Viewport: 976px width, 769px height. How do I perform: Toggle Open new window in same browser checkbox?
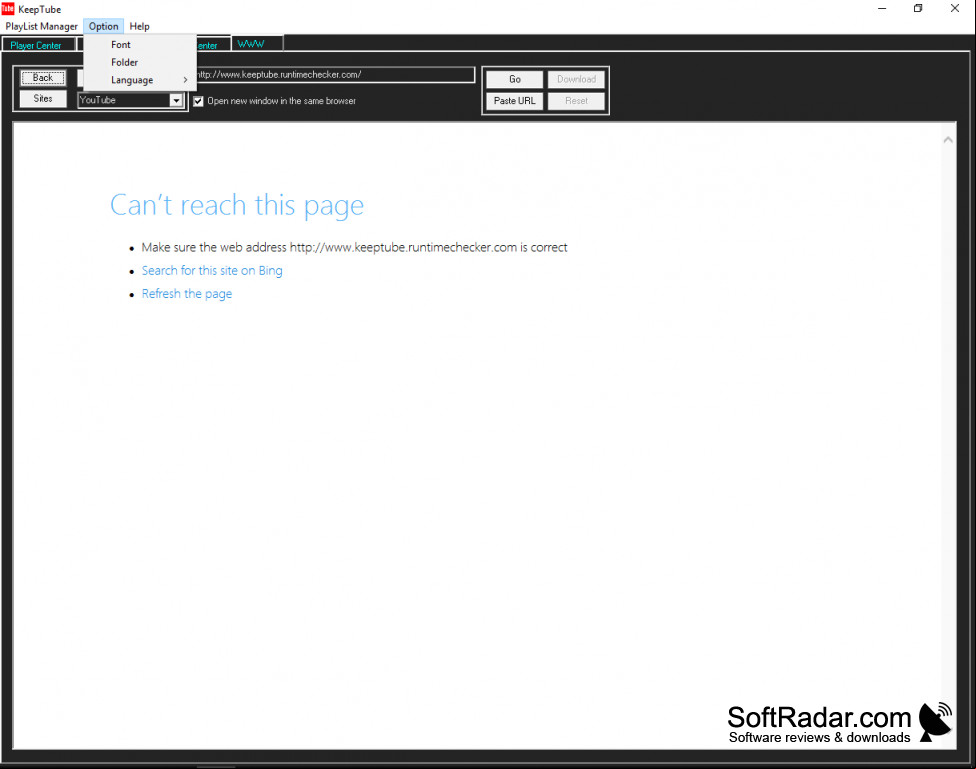pos(199,101)
